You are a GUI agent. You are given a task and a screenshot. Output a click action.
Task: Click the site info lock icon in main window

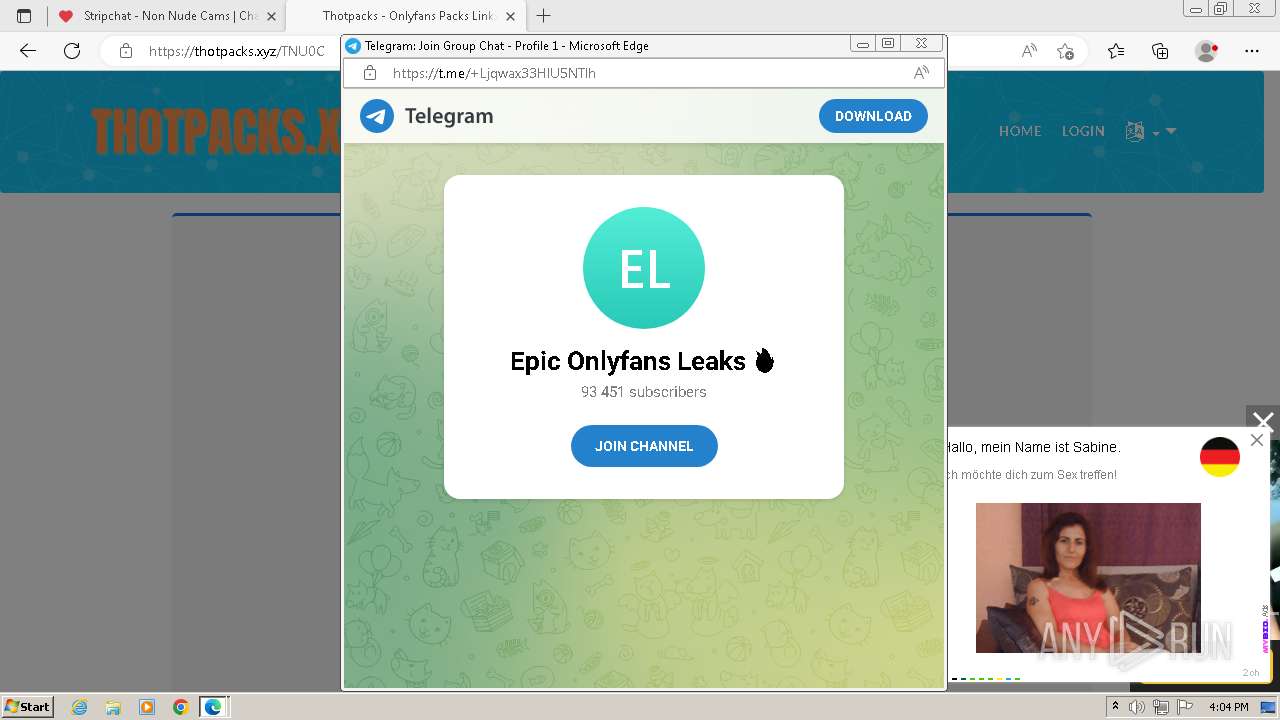pos(126,51)
